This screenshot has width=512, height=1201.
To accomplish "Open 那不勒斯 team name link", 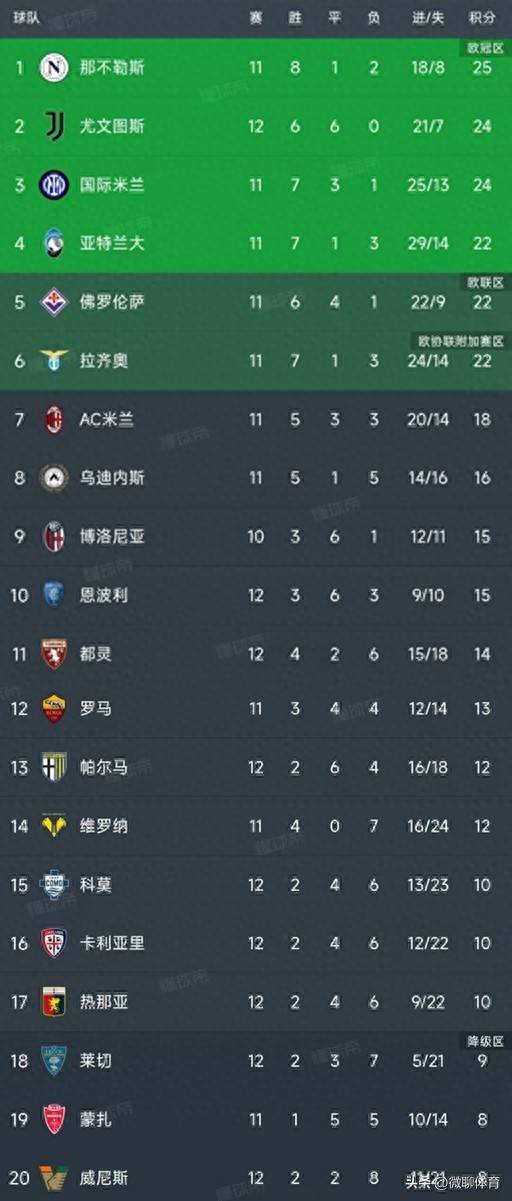I will (x=112, y=68).
